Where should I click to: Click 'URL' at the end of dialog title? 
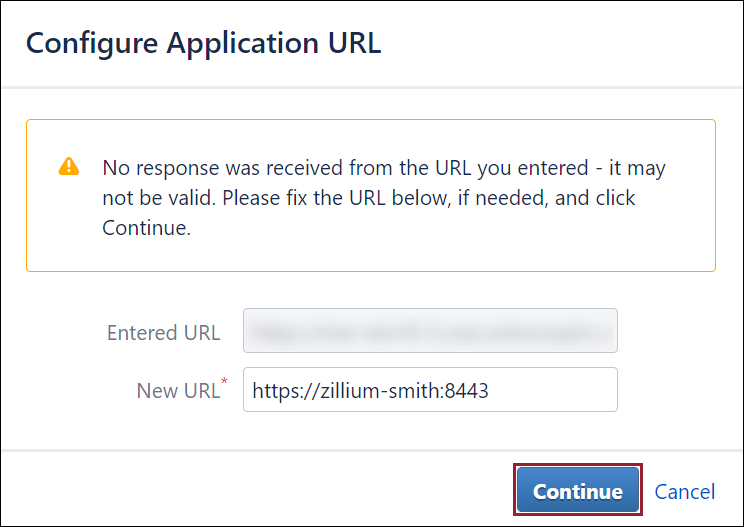[355, 43]
